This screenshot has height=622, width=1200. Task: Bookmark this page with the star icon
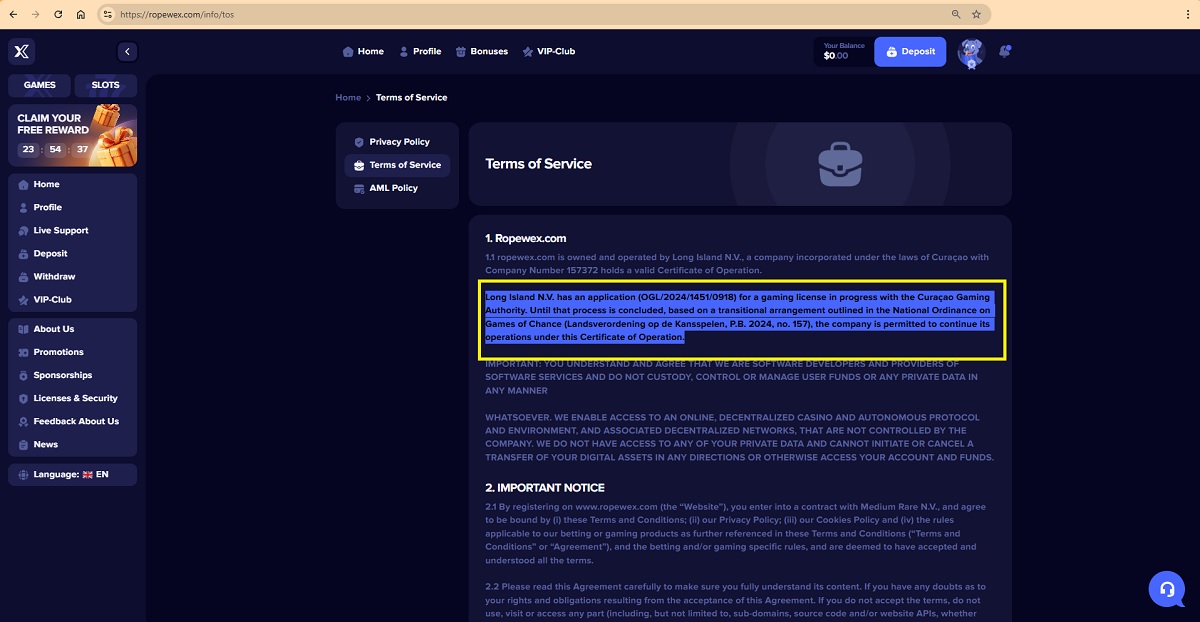pos(976,15)
